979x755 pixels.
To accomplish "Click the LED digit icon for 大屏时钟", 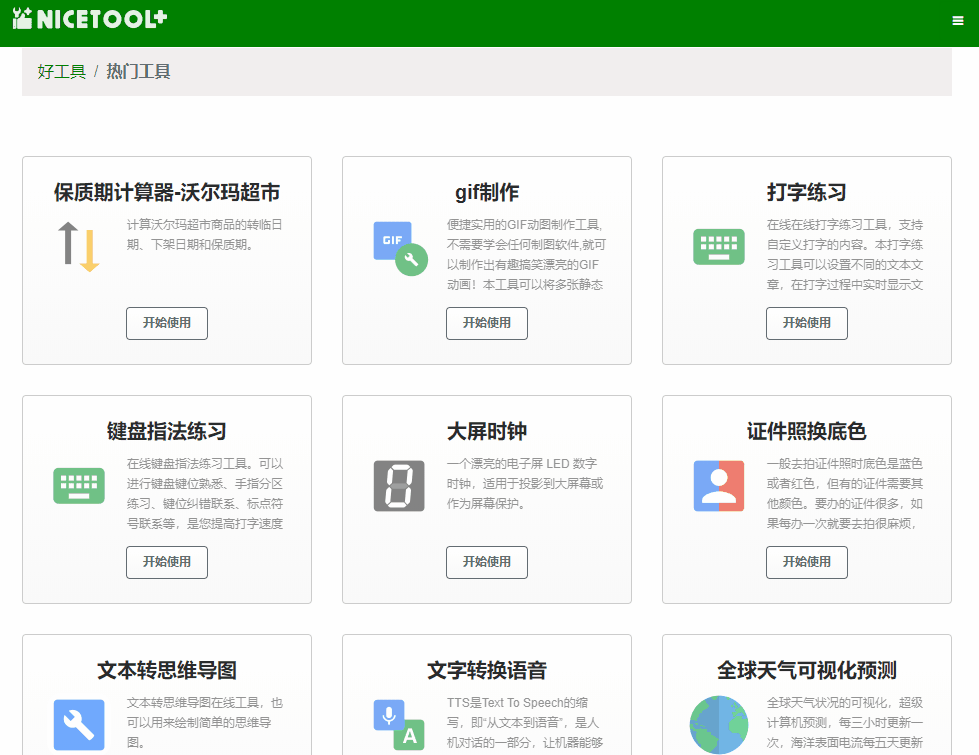I will (x=399, y=486).
